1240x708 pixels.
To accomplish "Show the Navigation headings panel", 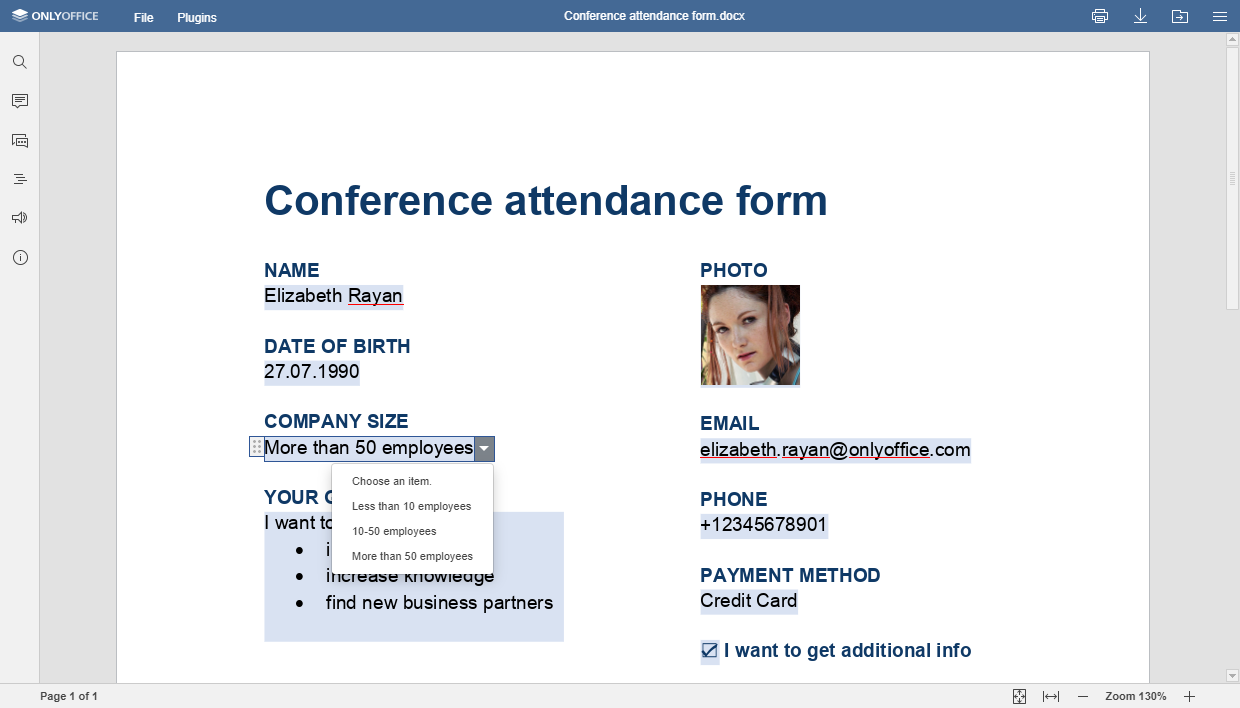I will point(19,179).
